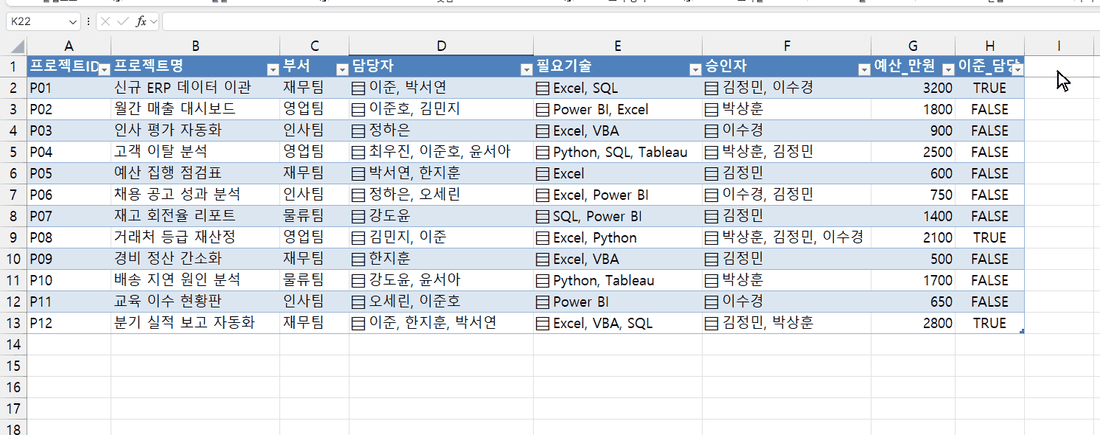Click the list icon beside 김정민, 박상훈 in row 13
Viewport: 1100px width, 435px height.
(711, 323)
